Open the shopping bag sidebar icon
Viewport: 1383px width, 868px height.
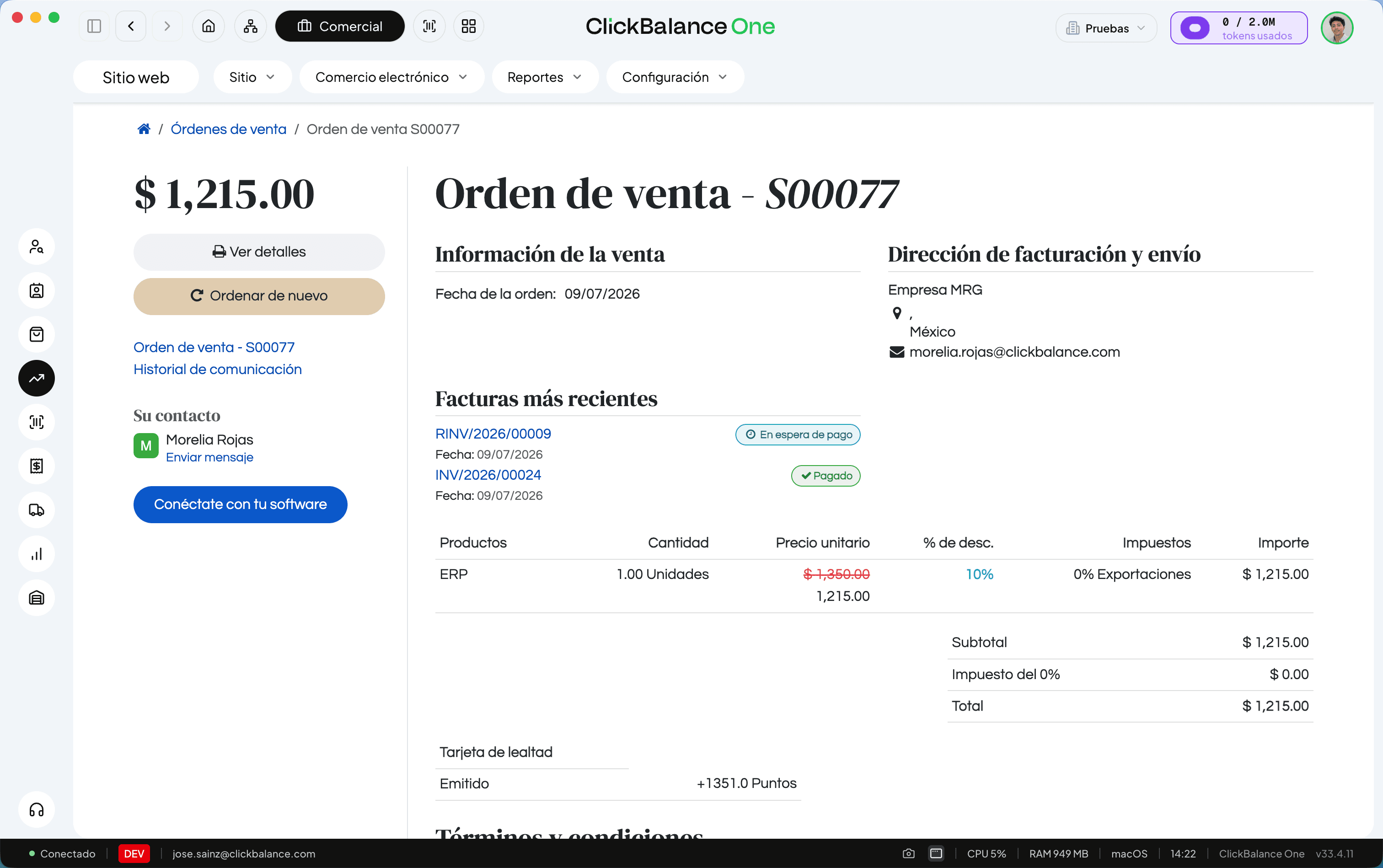(x=37, y=334)
